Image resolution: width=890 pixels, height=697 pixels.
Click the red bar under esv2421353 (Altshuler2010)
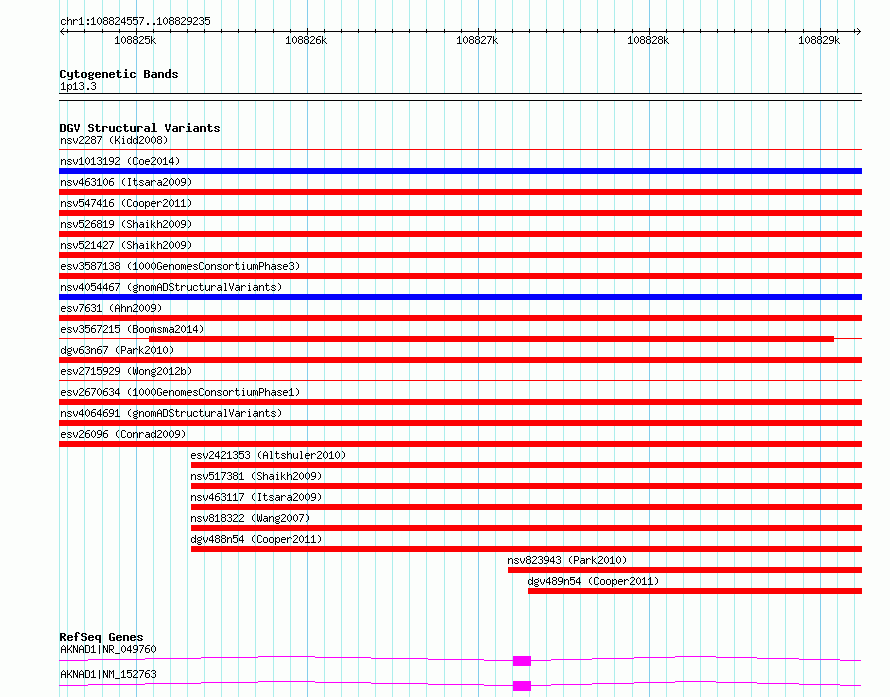point(527,465)
